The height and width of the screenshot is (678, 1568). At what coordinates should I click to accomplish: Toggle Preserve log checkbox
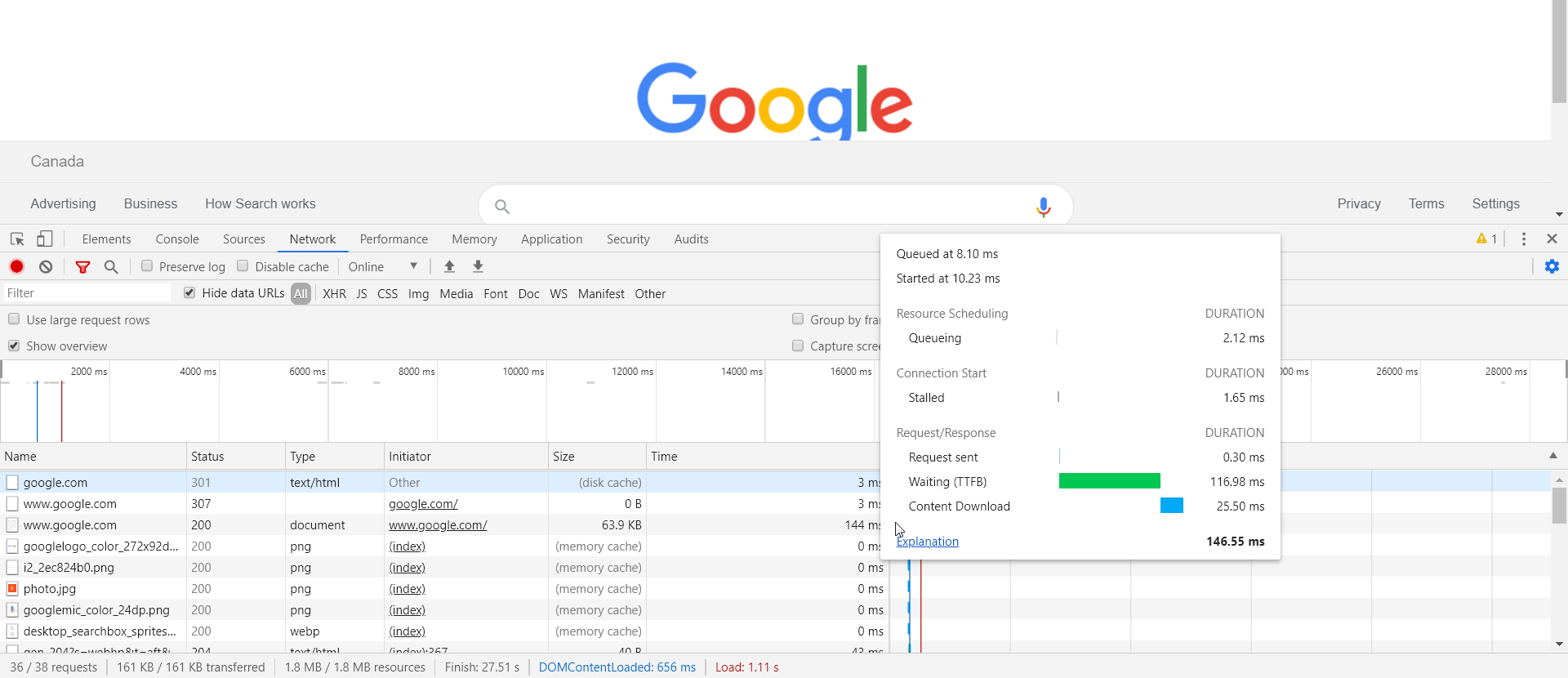point(147,265)
